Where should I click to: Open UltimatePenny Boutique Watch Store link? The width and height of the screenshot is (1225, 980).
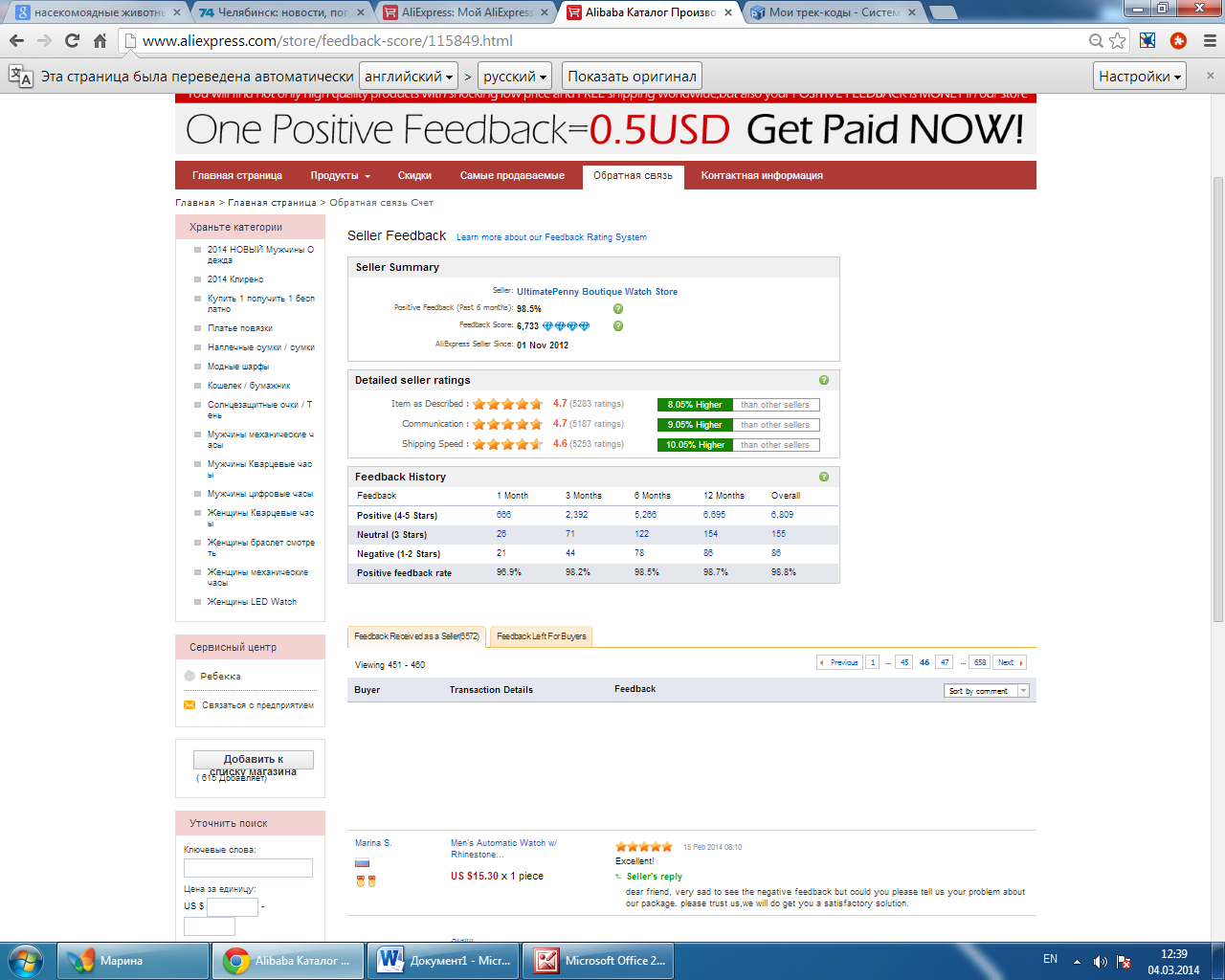597,292
